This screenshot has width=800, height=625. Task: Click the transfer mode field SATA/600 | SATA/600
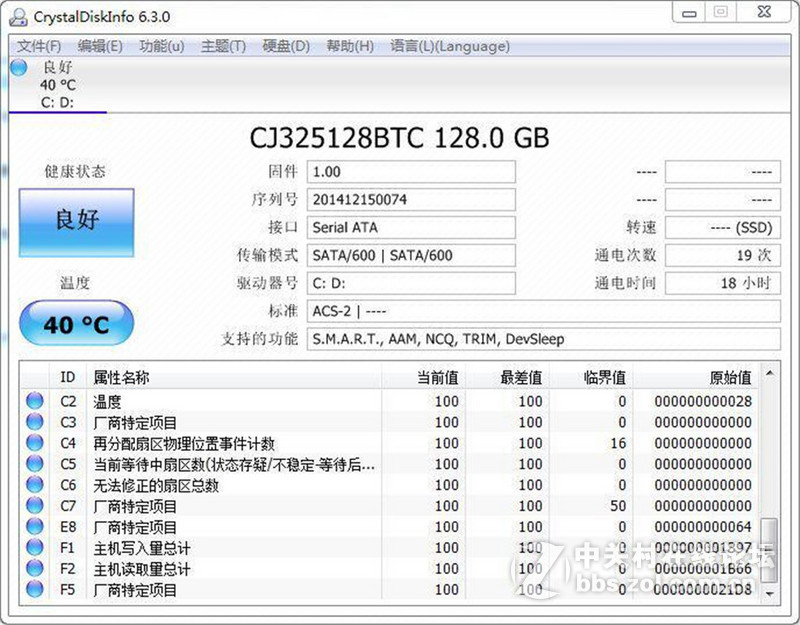click(x=411, y=255)
